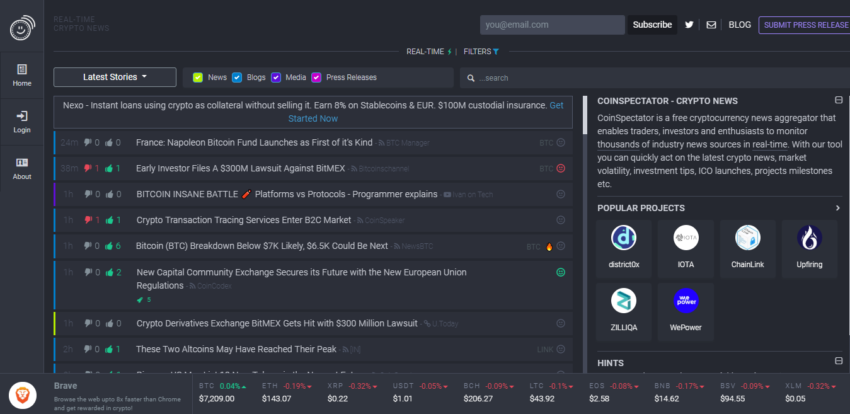Collapse the Hints panel
The image size is (850, 414).
(839, 361)
